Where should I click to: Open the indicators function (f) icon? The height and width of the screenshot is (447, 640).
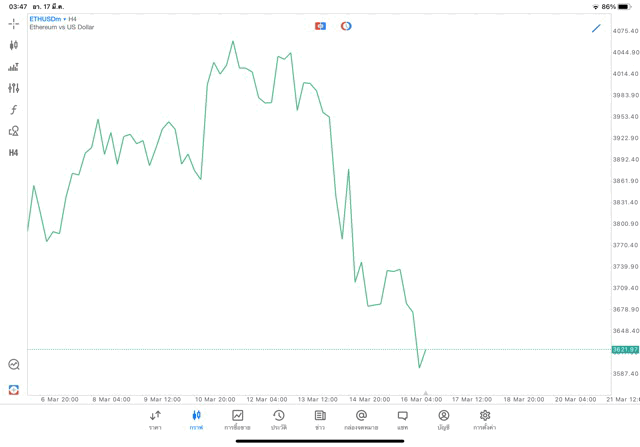point(13,110)
